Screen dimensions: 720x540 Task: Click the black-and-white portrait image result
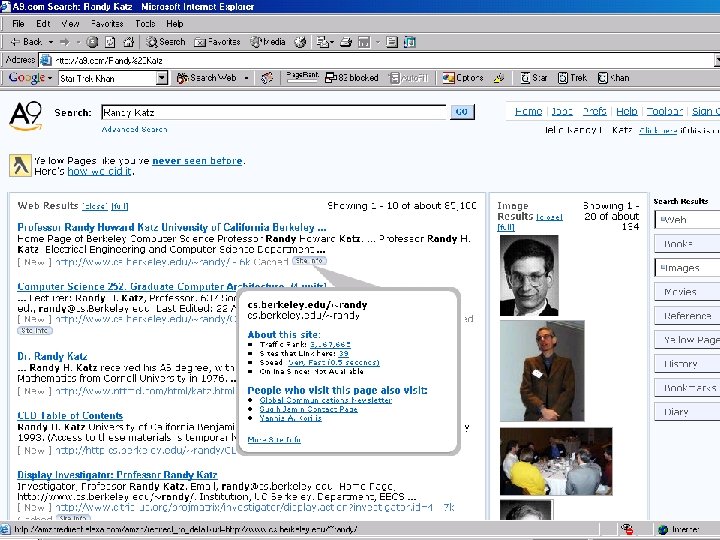pyautogui.click(x=529, y=276)
